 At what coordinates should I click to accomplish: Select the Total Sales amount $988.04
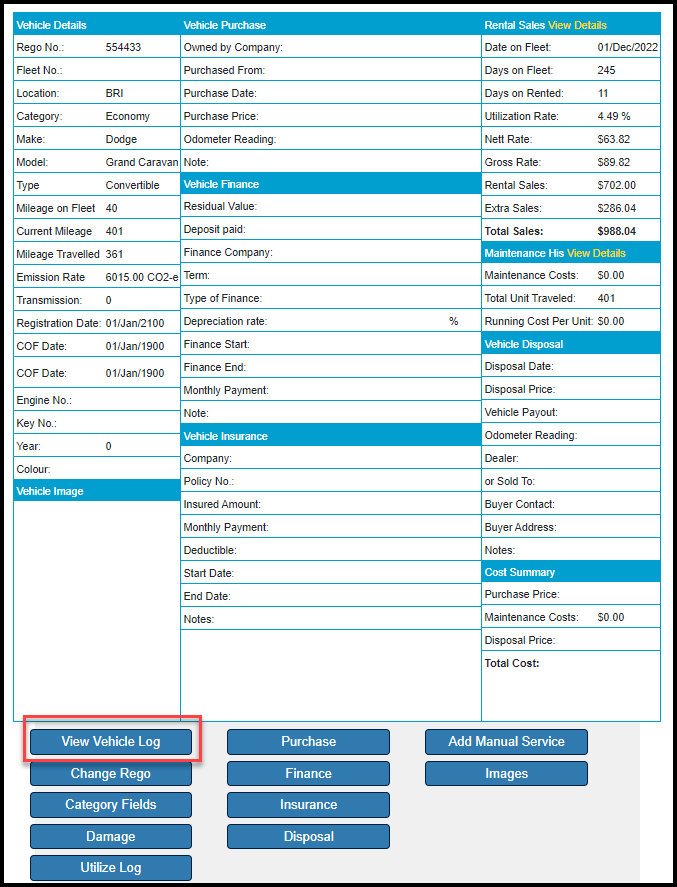(616, 231)
